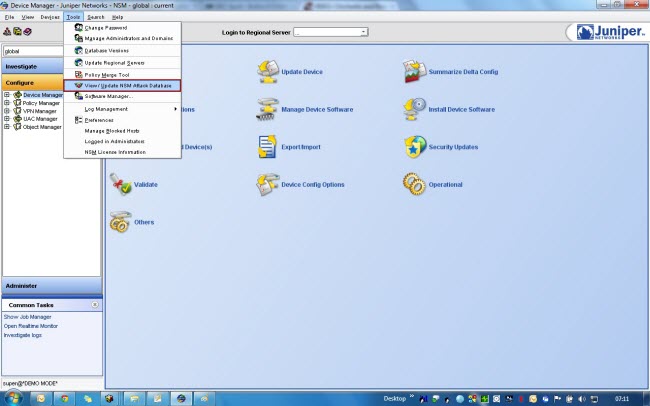Open the Devices menu
650x406 pixels.
coord(50,17)
